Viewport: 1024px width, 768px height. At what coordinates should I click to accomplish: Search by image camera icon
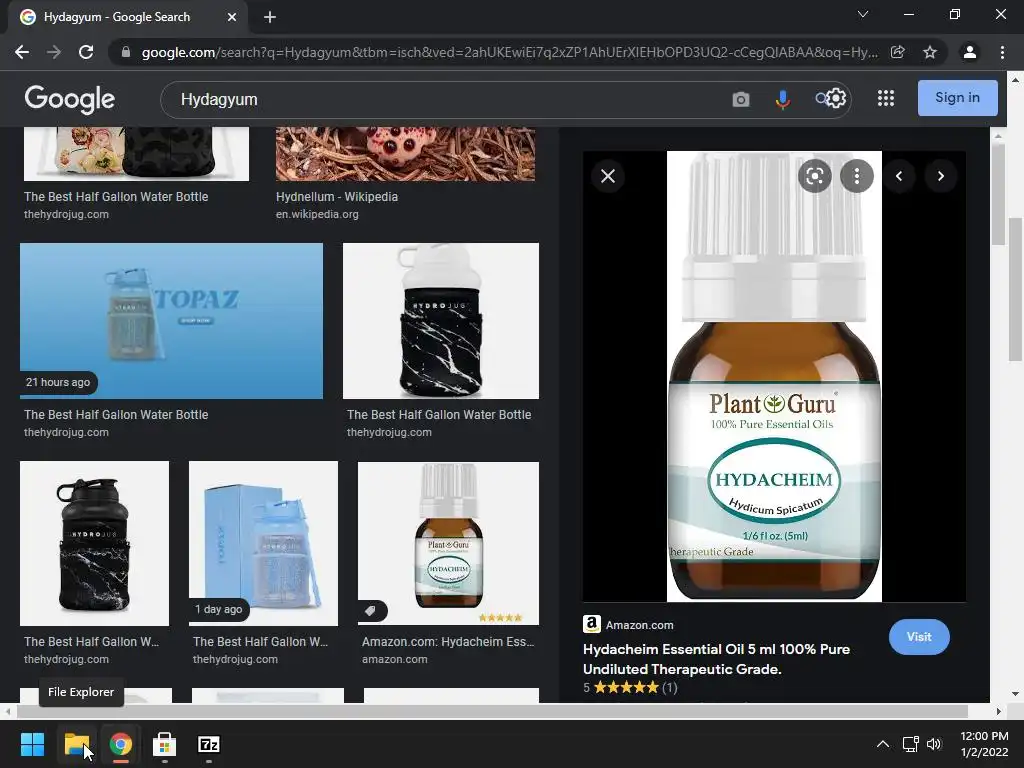[741, 99]
